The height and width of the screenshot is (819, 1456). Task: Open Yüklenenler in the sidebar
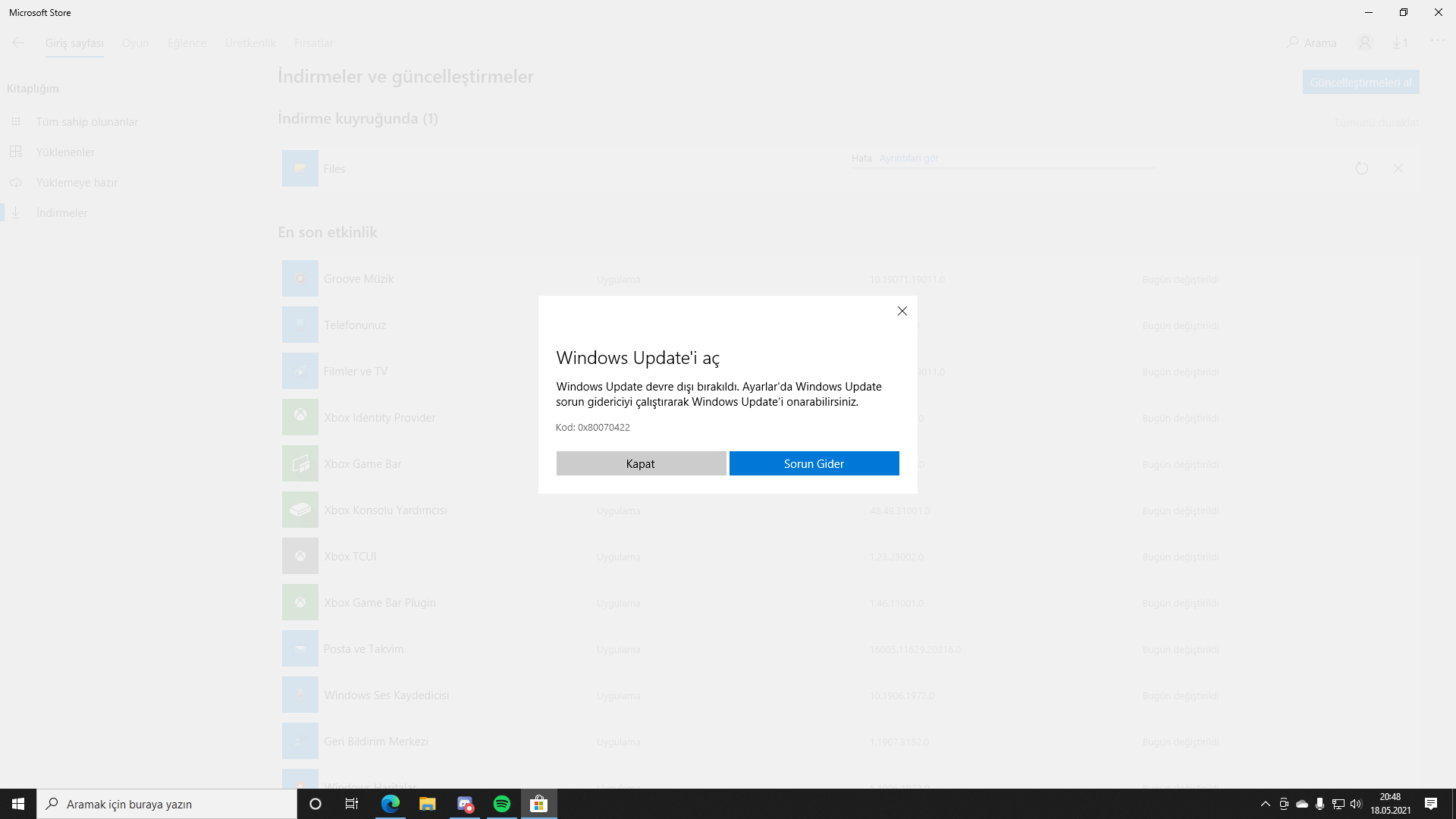click(65, 152)
